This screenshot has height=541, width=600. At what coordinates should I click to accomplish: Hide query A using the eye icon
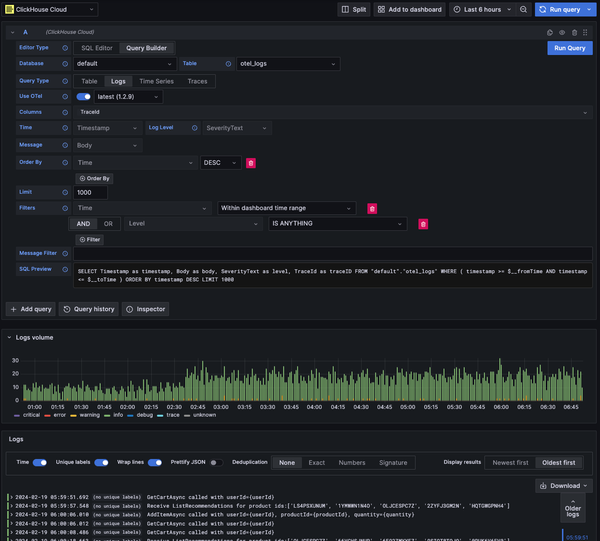point(562,32)
